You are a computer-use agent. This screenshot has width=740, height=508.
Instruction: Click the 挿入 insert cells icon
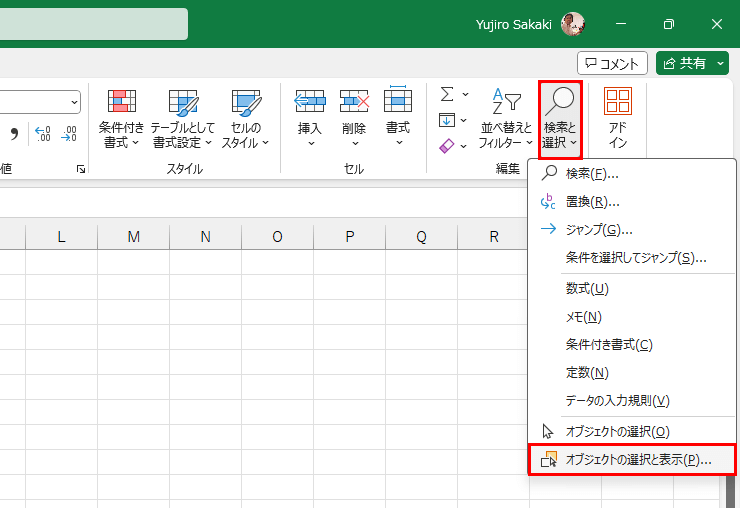click(310, 101)
